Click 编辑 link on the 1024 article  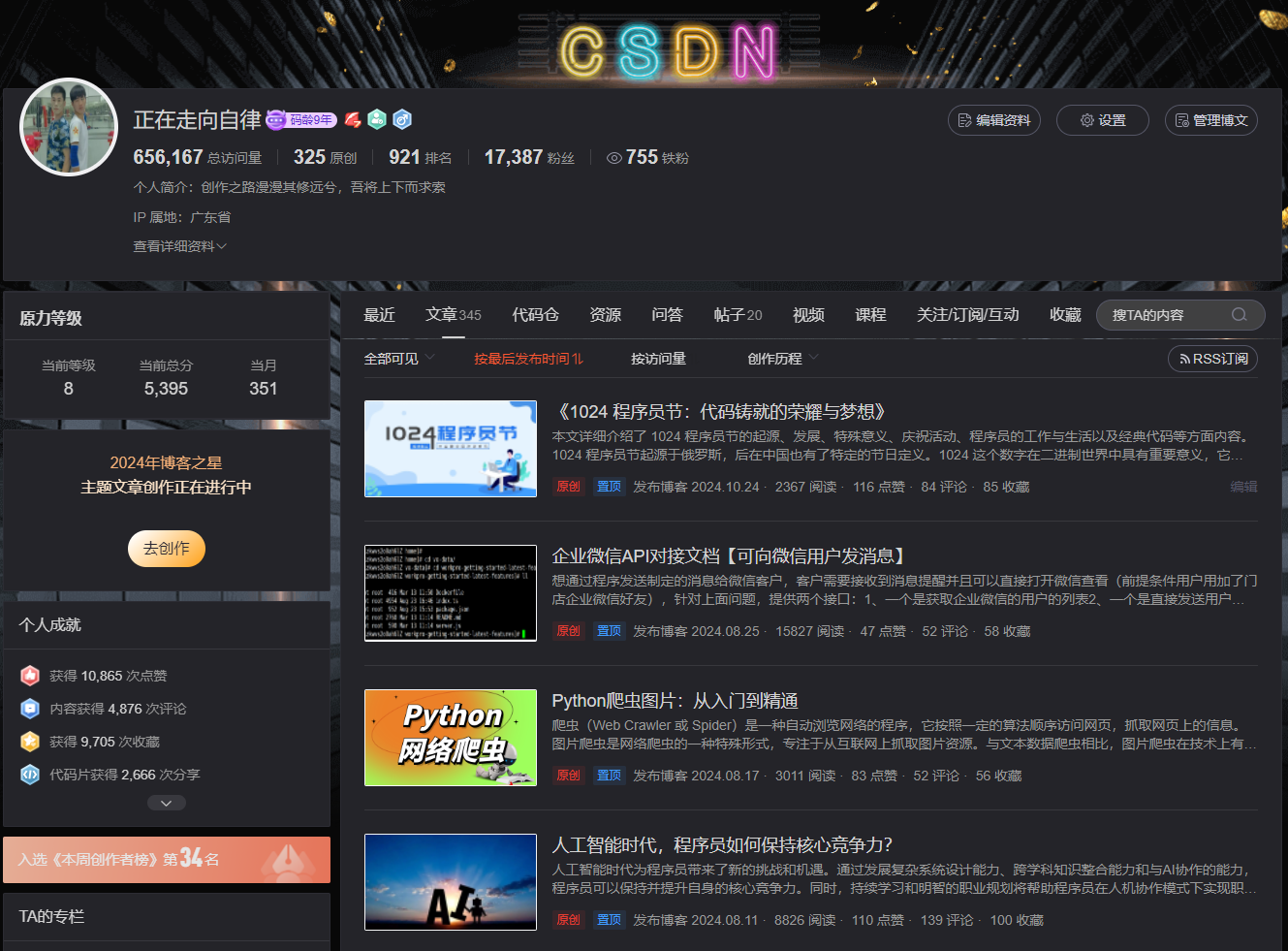[x=1243, y=487]
